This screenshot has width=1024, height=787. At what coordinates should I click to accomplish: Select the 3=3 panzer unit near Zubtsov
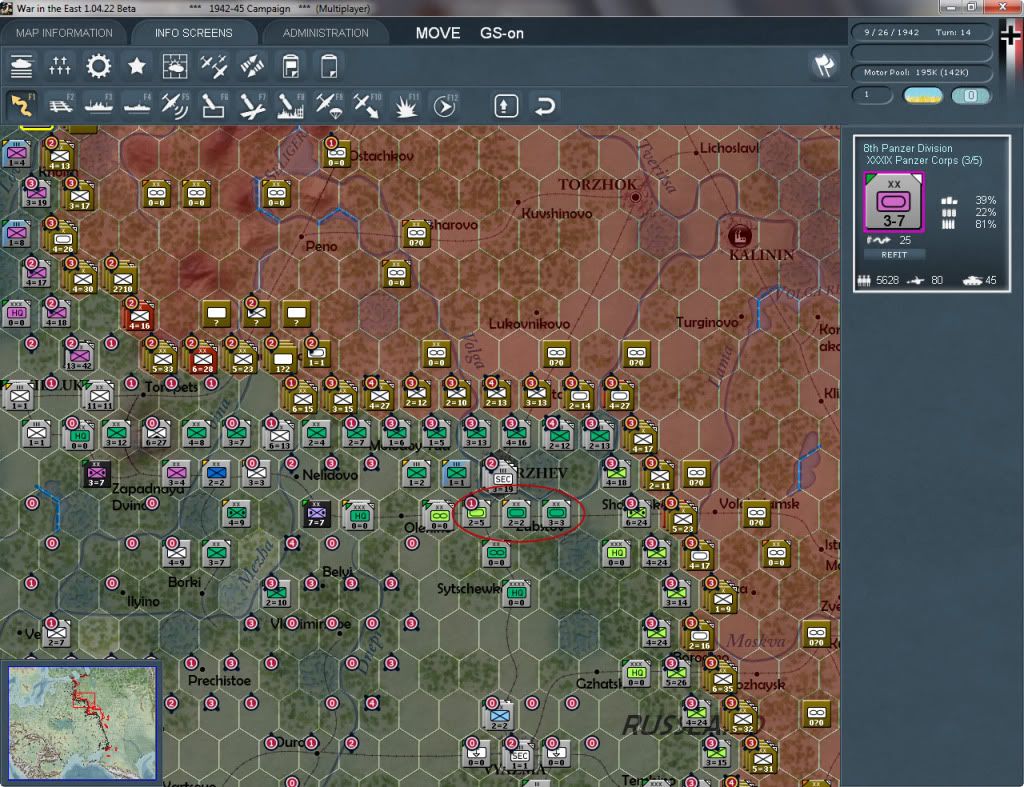click(556, 515)
